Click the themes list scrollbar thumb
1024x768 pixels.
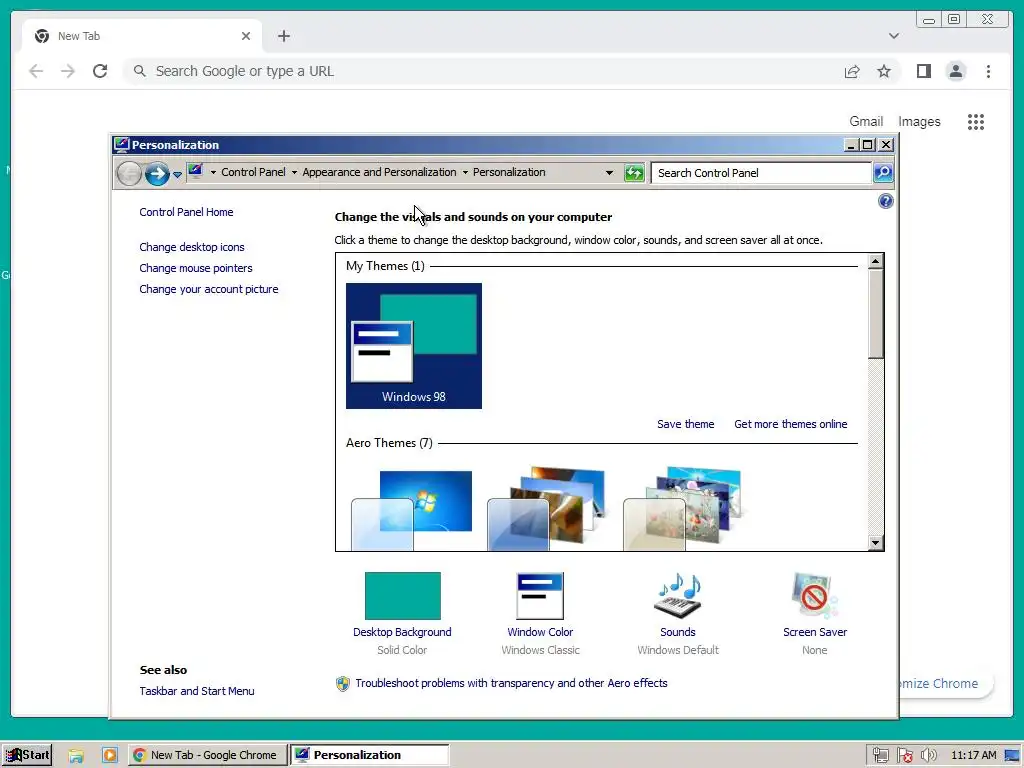(x=875, y=314)
